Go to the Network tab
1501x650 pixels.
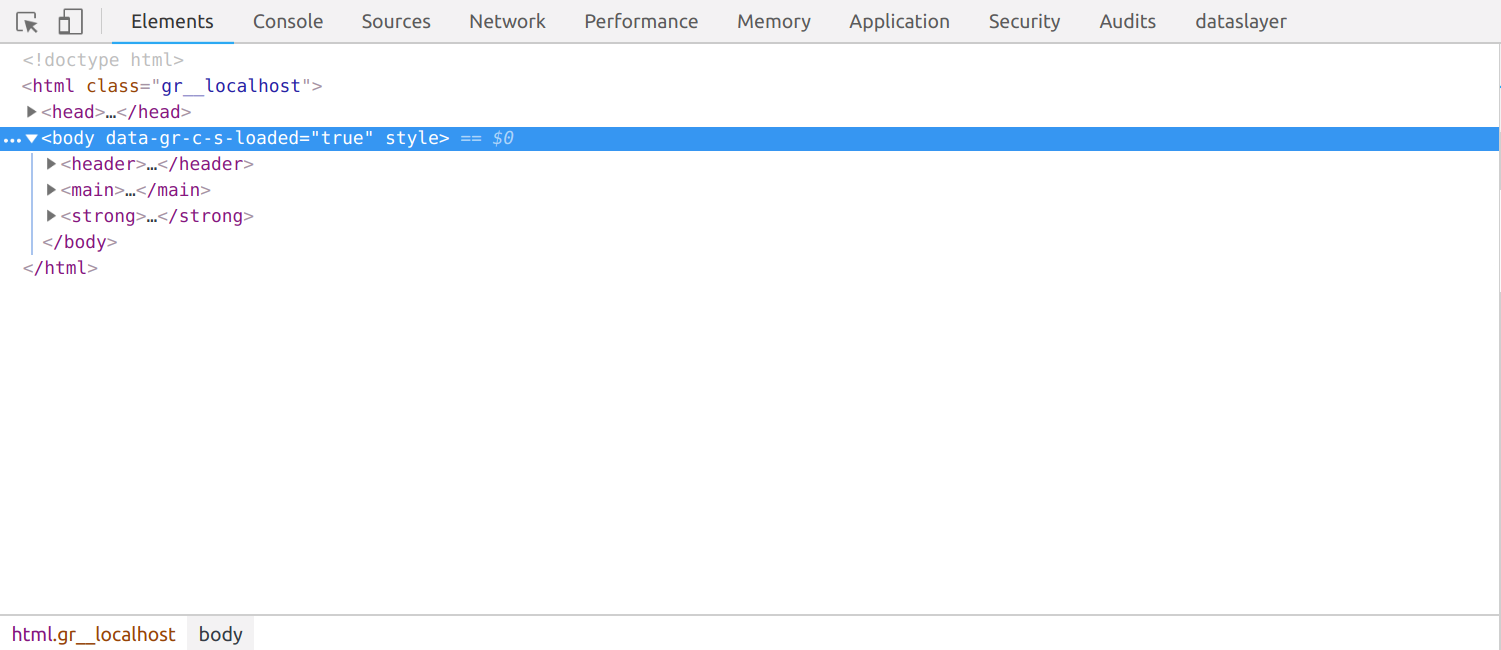coord(507,22)
